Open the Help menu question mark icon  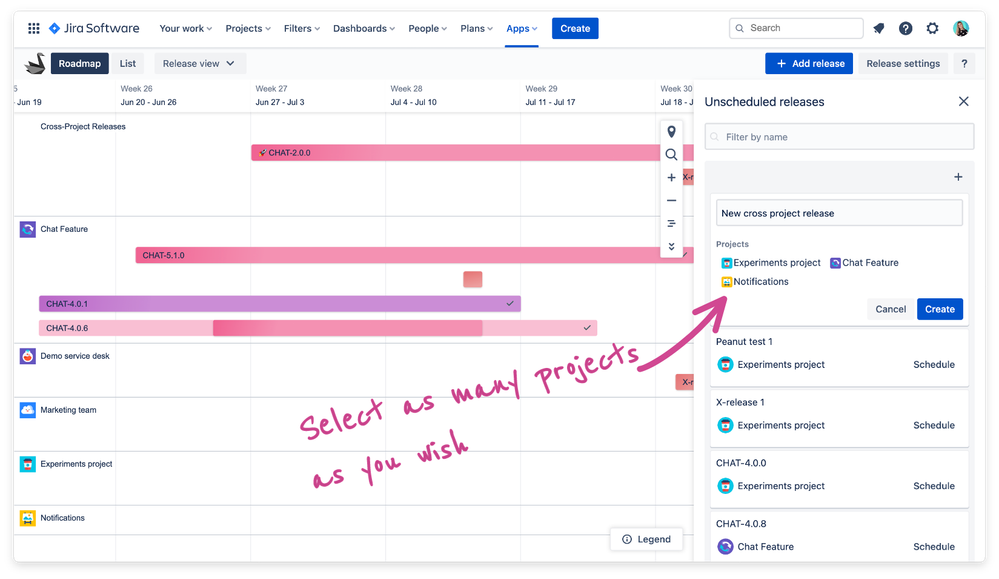(905, 28)
